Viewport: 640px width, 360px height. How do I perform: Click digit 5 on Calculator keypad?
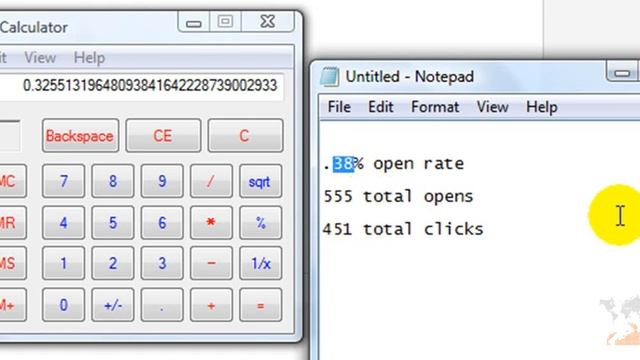click(113, 222)
